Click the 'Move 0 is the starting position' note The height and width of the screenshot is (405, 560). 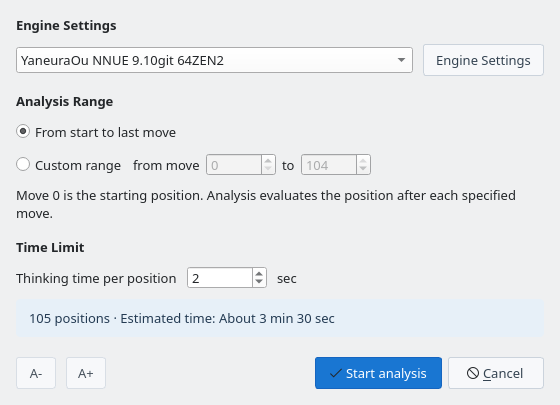coord(266,204)
